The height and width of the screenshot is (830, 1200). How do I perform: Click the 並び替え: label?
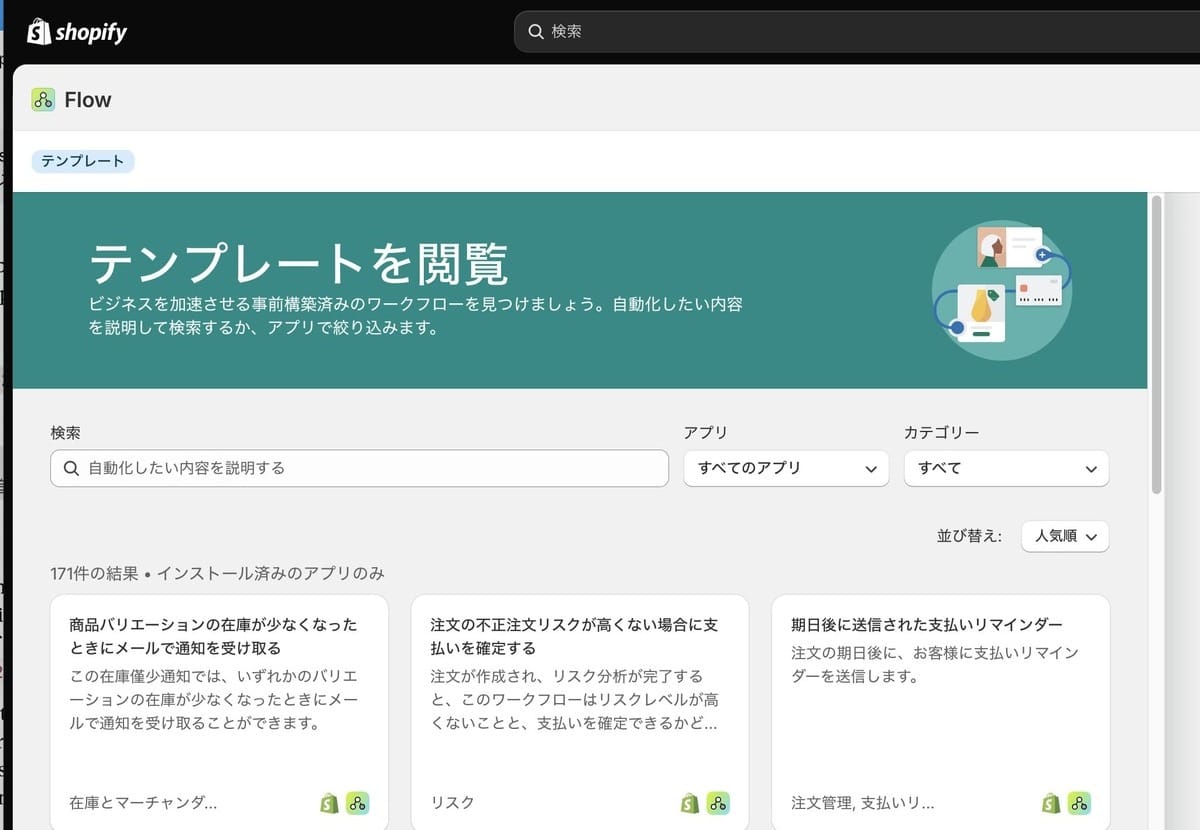pos(969,536)
